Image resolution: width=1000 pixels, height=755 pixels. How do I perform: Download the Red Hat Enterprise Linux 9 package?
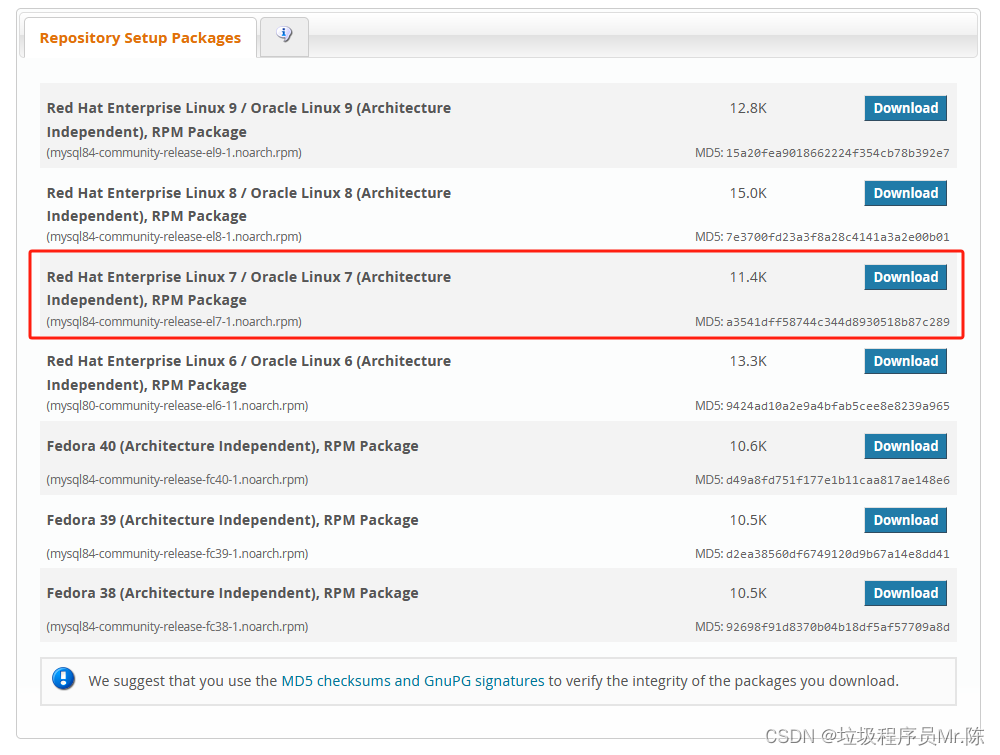pyautogui.click(x=905, y=108)
